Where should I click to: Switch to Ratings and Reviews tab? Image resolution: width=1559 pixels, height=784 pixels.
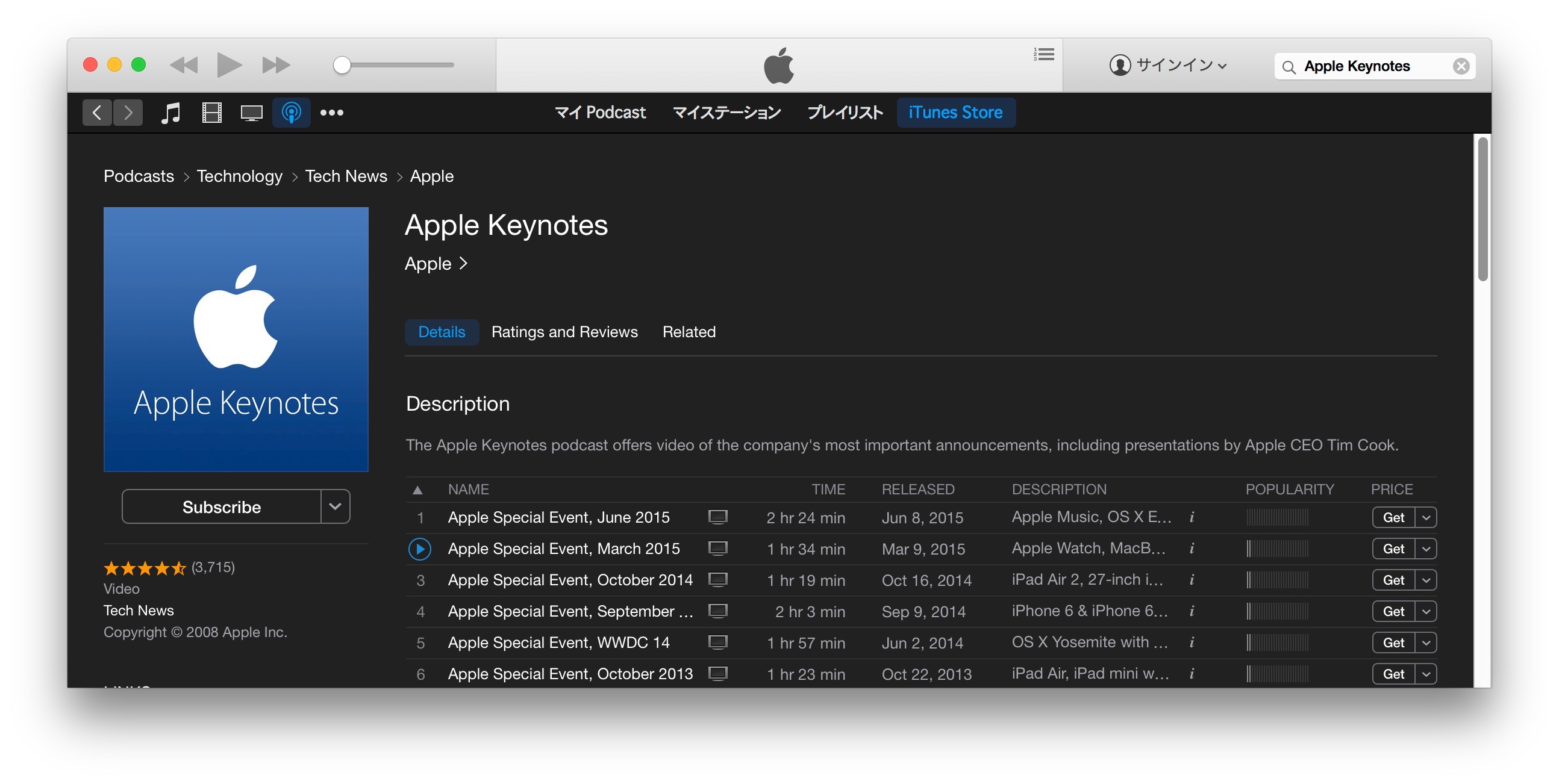pyautogui.click(x=564, y=332)
